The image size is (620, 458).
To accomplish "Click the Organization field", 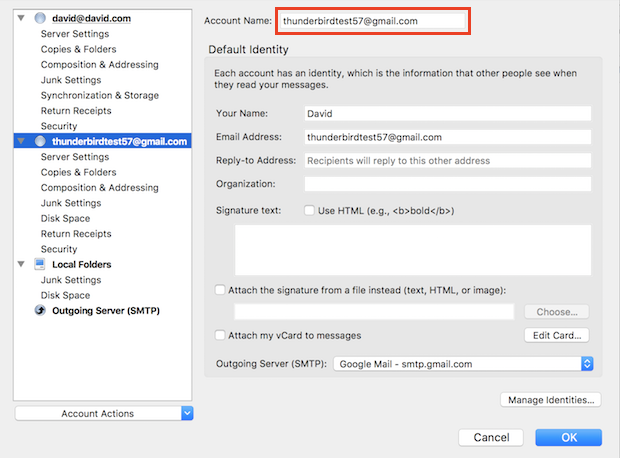I will (x=448, y=184).
